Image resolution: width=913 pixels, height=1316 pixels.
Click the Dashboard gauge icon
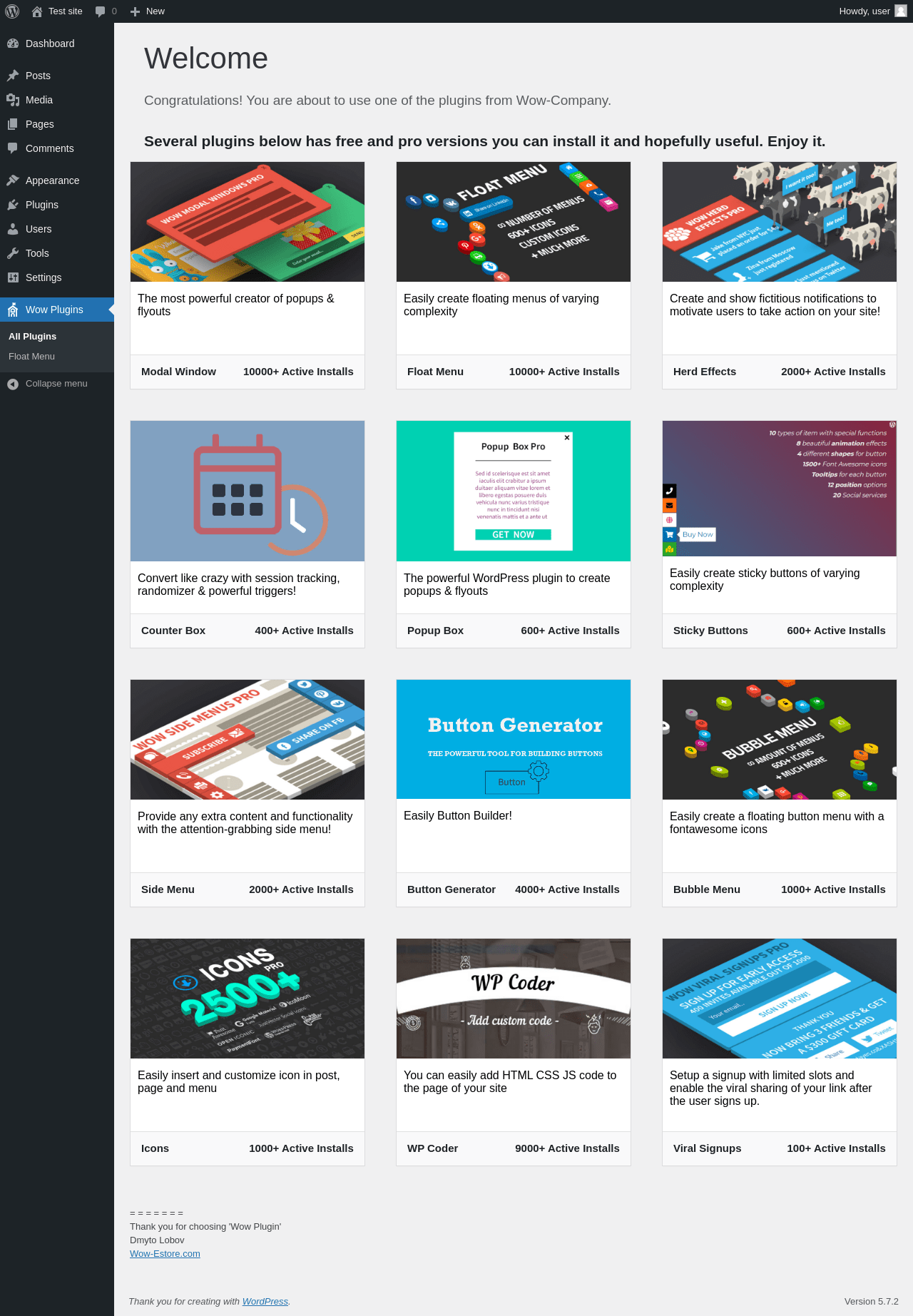tap(13, 44)
